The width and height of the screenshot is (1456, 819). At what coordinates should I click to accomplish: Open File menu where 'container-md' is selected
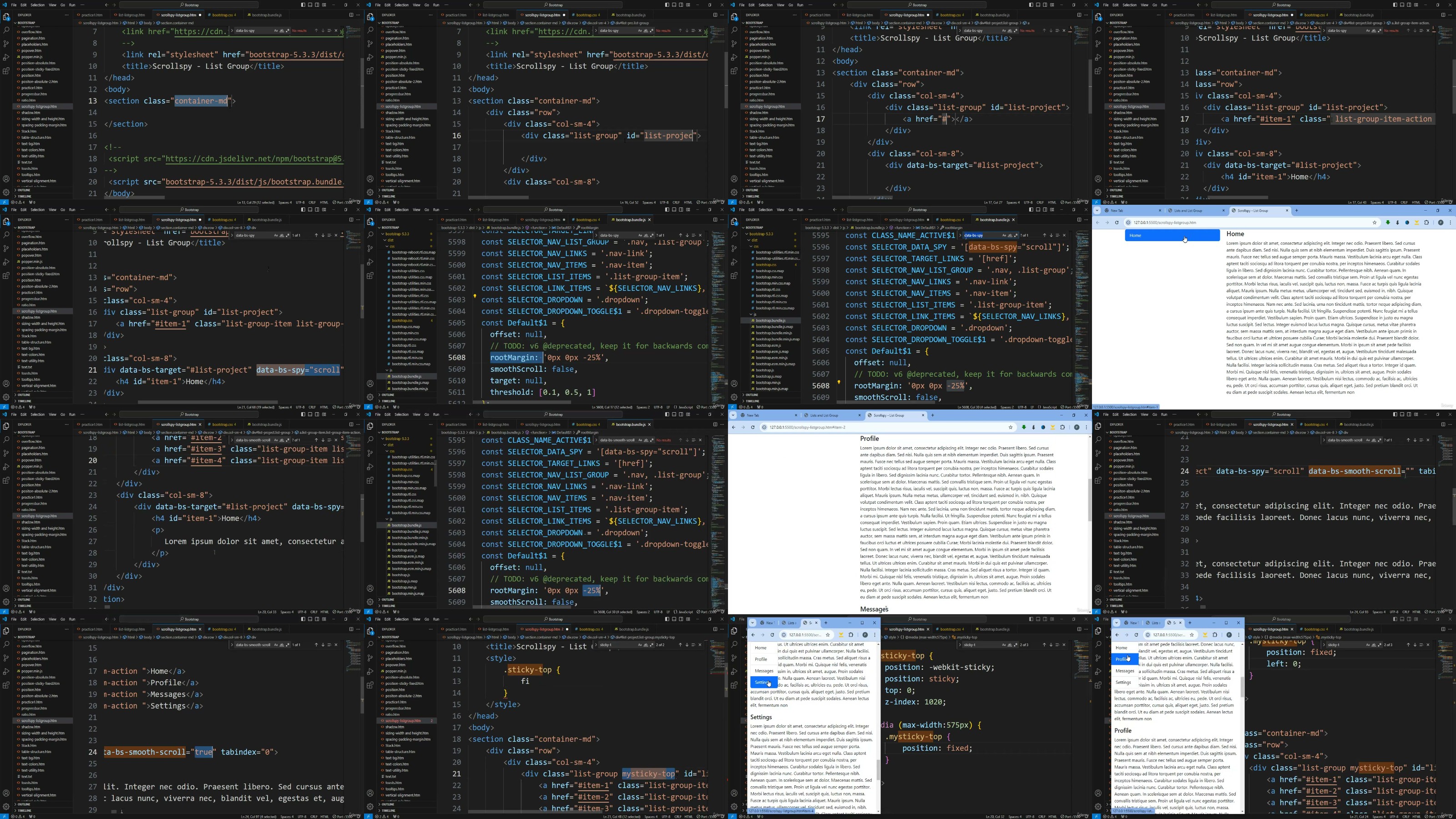point(14,5)
